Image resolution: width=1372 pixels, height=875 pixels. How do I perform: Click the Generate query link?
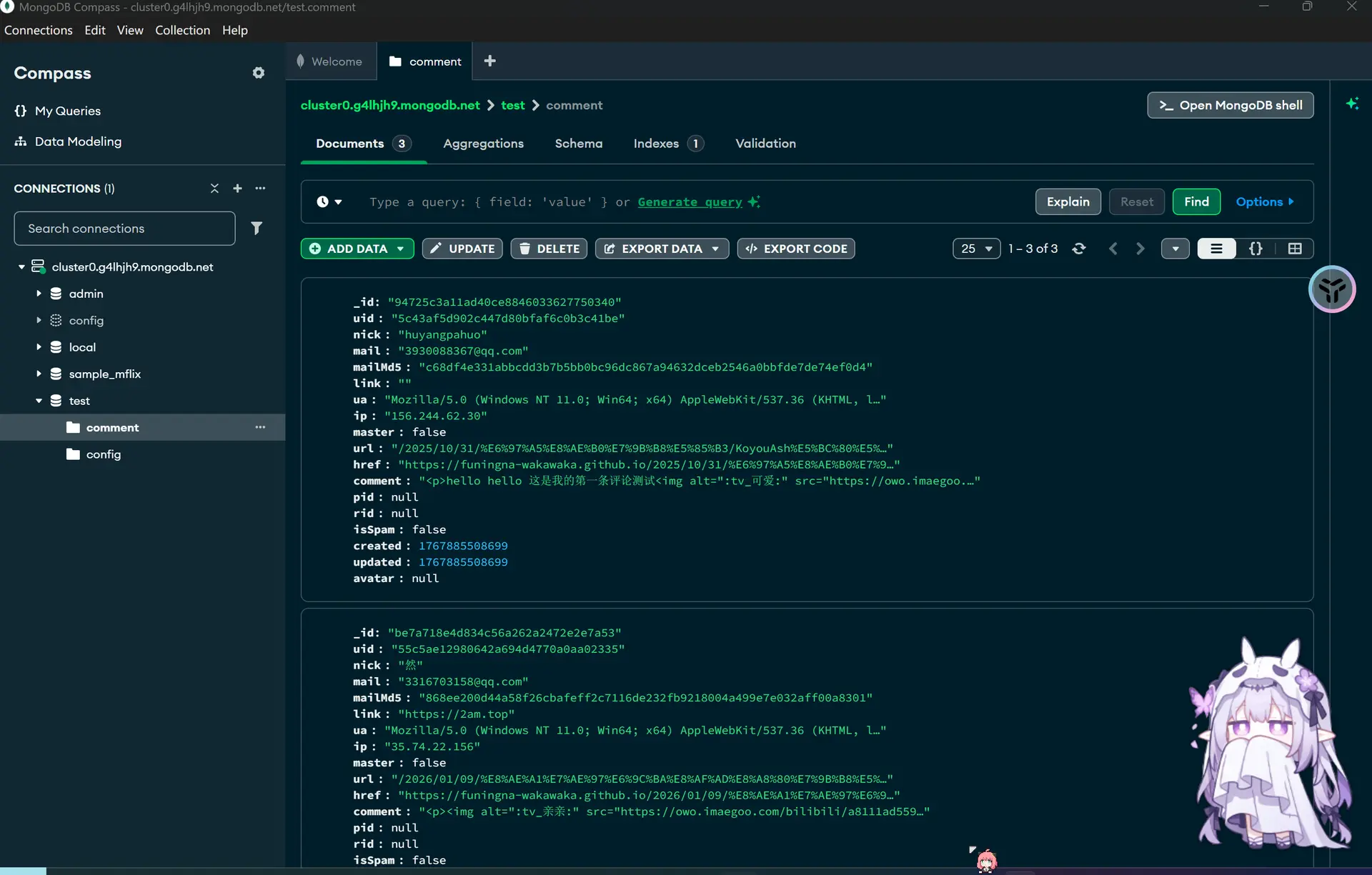point(690,202)
